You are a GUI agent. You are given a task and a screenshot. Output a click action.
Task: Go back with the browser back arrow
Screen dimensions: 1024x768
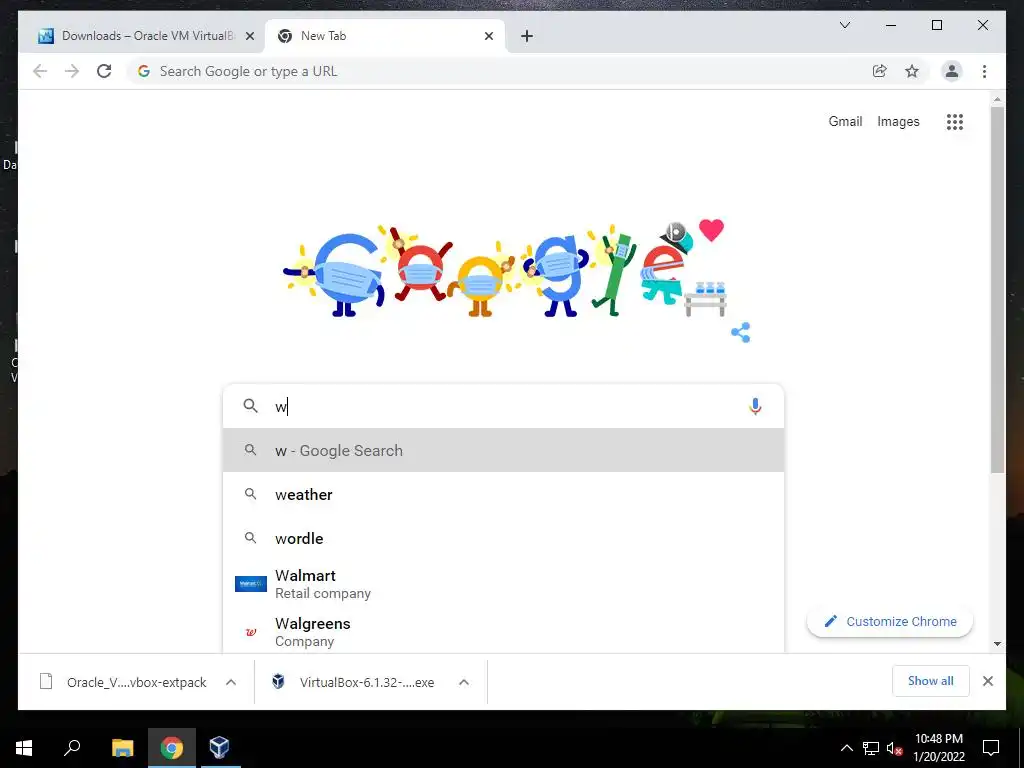point(40,71)
